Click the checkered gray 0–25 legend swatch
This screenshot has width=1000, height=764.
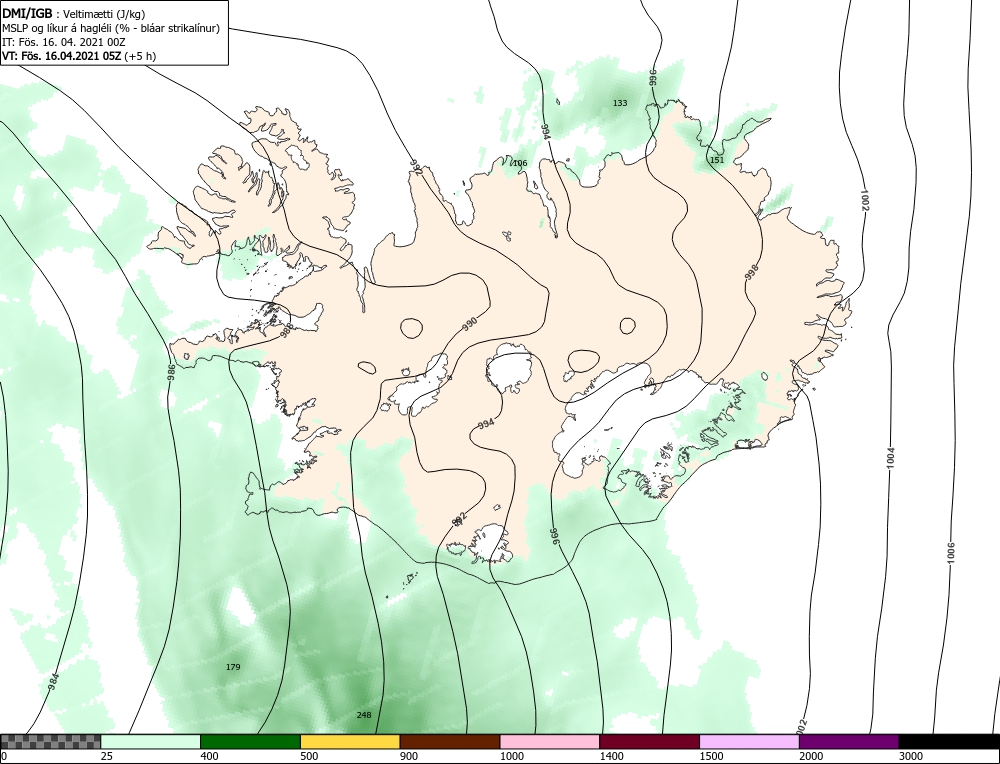point(50,742)
